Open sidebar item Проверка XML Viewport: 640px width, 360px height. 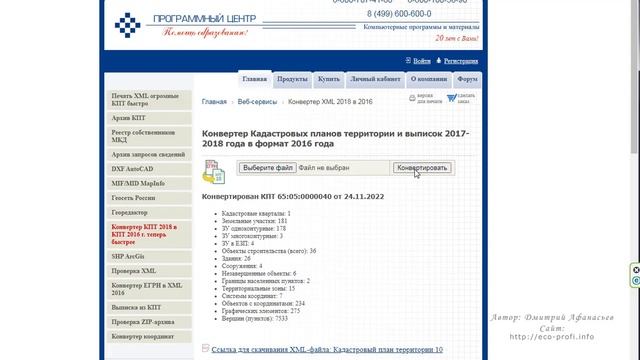tap(149, 271)
